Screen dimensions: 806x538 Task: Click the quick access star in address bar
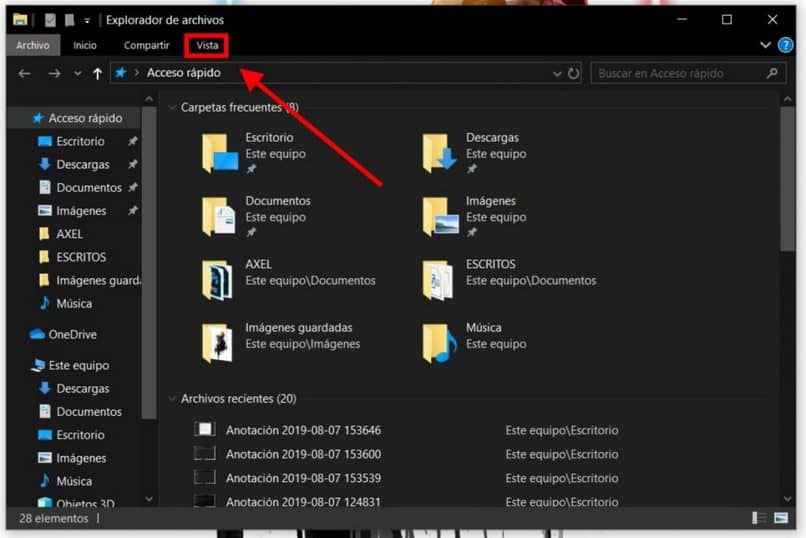pyautogui.click(x=120, y=72)
